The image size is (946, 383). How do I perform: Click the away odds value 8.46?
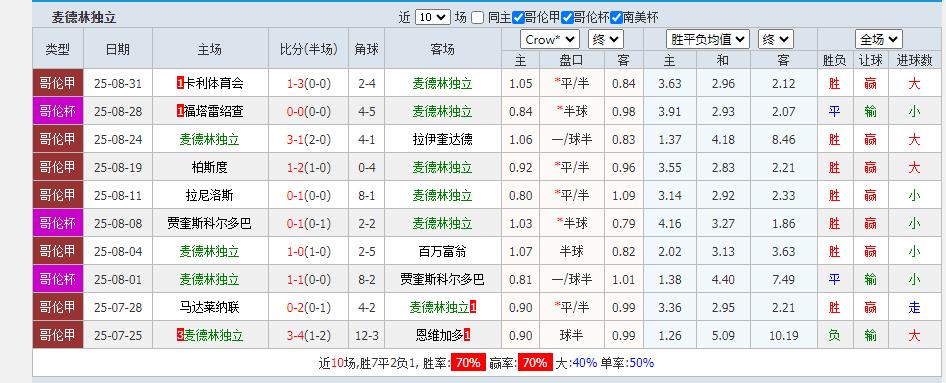(784, 139)
